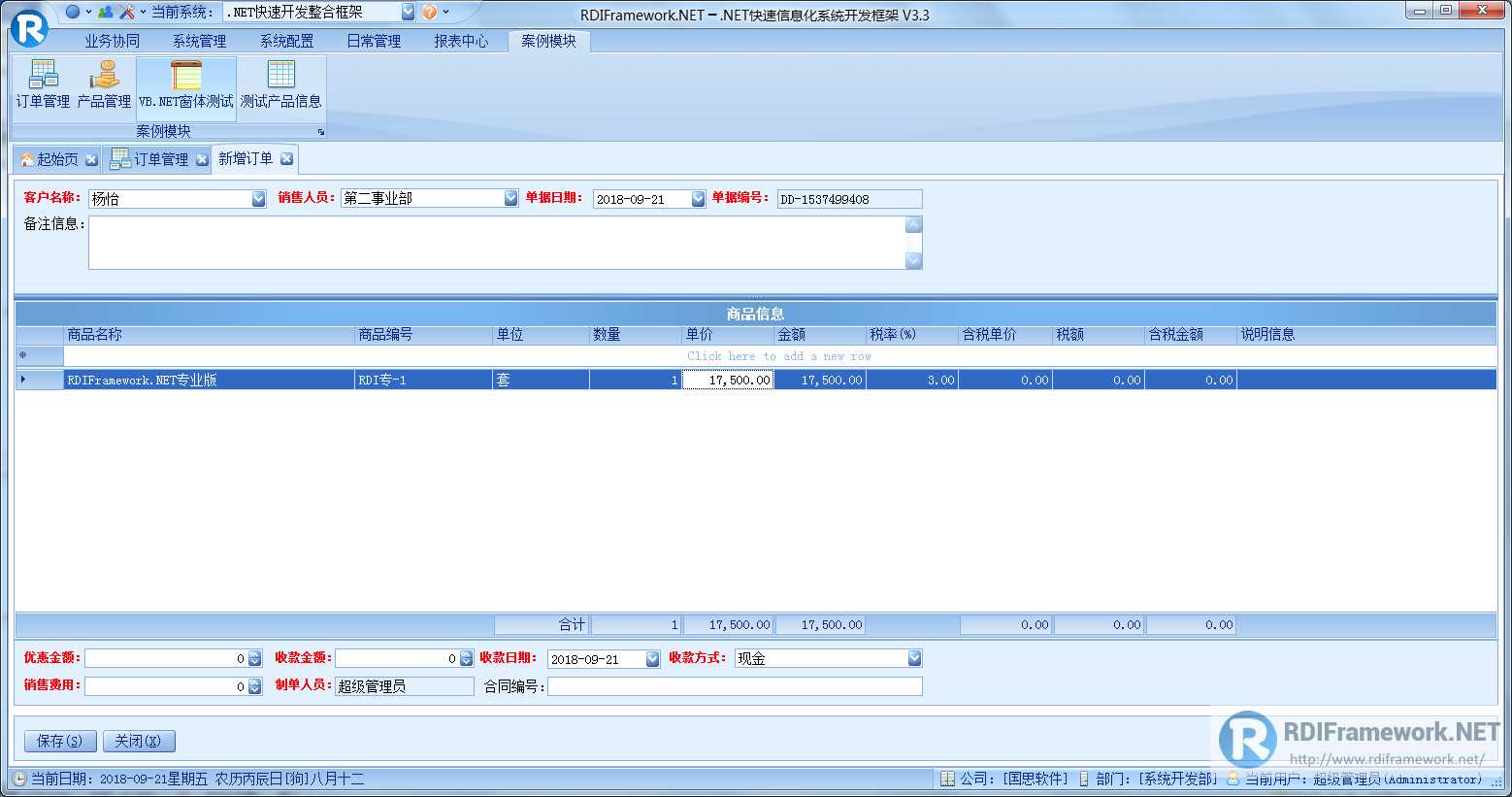The height and width of the screenshot is (797, 1512).
Task: Expand the 销售人员 dropdown
Action: (510, 198)
